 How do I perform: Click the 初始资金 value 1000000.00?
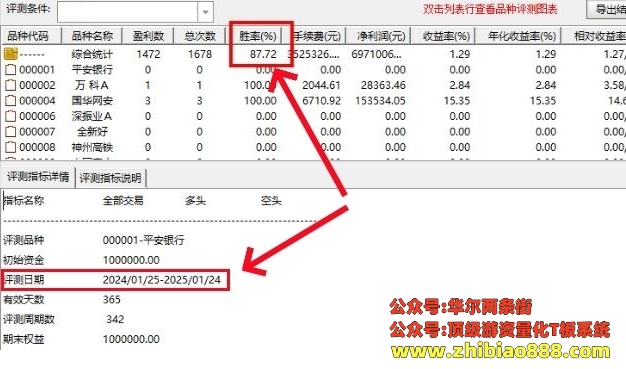131,260
